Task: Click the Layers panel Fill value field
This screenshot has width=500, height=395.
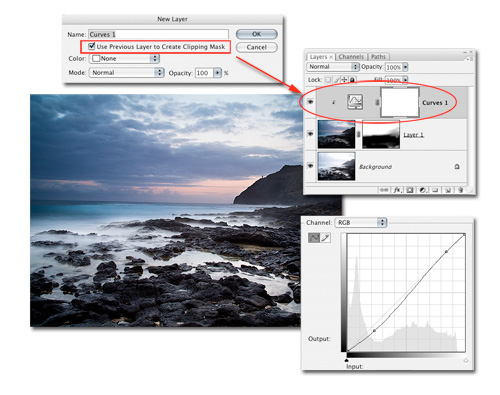Action: (x=394, y=80)
